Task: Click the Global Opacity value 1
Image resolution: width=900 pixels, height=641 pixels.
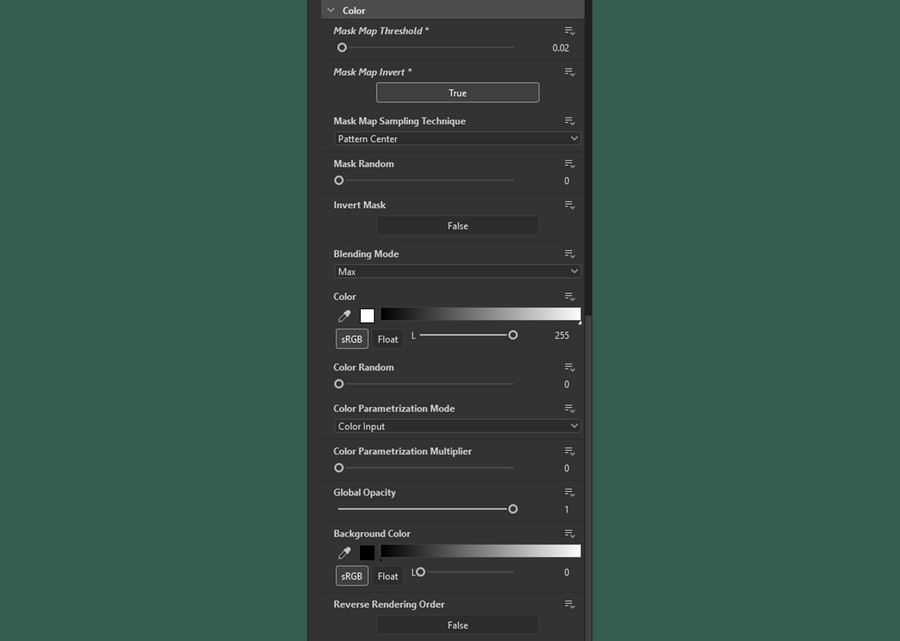Action: [567, 510]
